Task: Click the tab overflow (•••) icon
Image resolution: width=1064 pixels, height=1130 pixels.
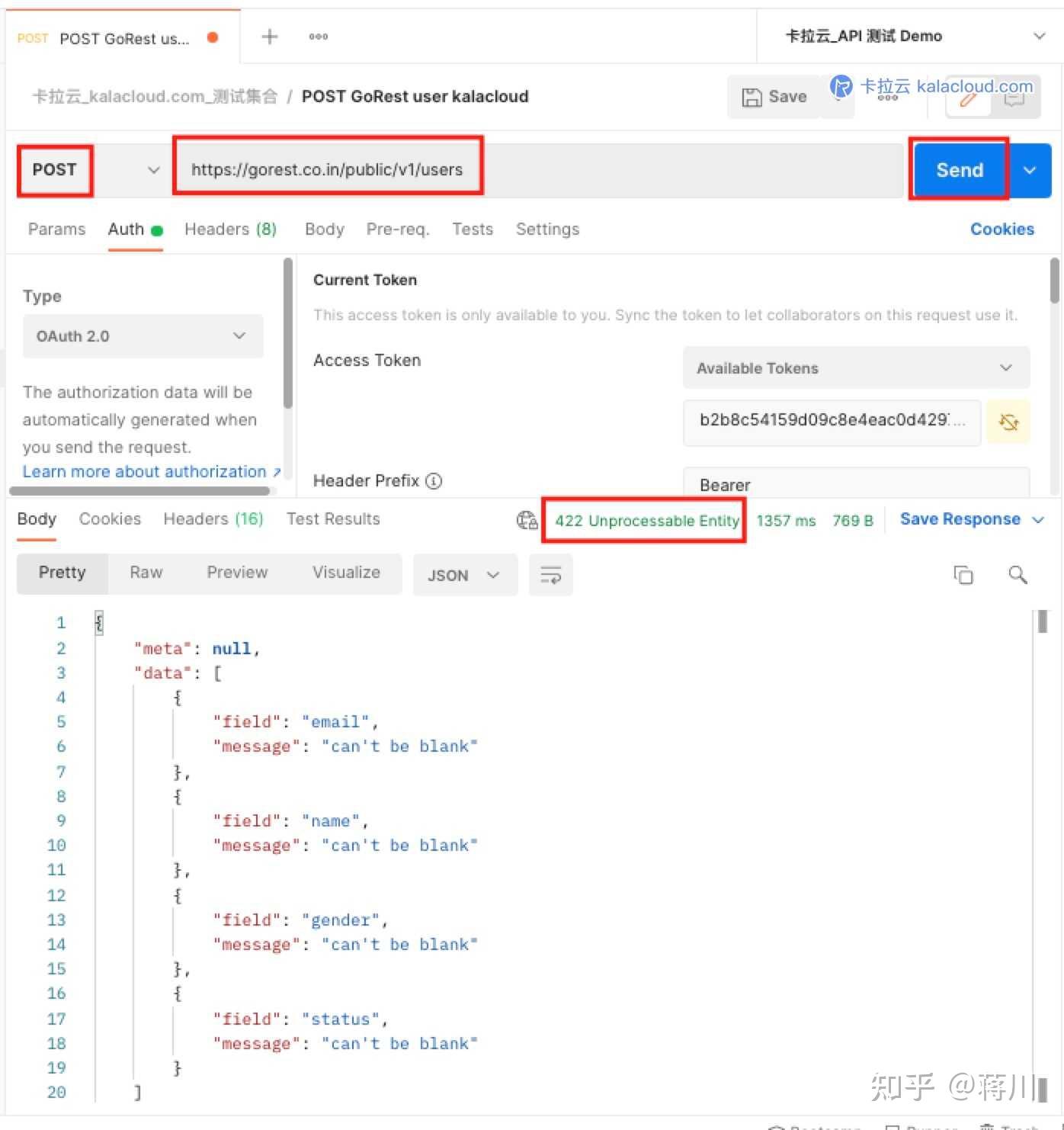Action: point(318,36)
